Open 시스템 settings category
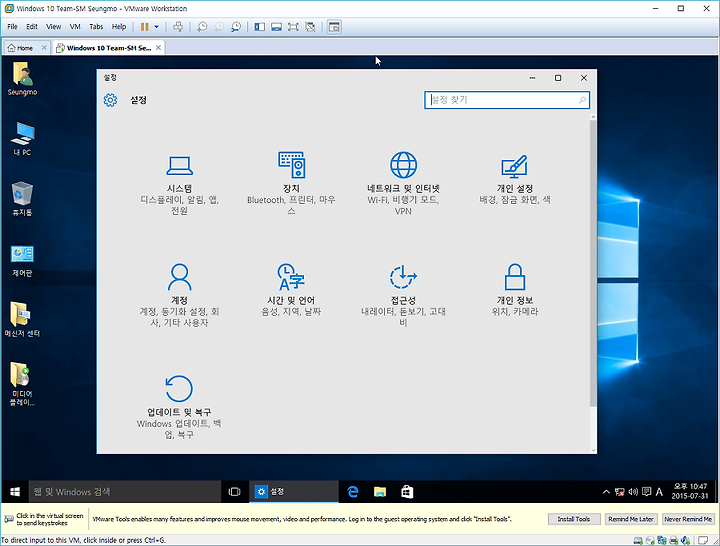Screen dimensions: 720x546 pyautogui.click(x=180, y=185)
